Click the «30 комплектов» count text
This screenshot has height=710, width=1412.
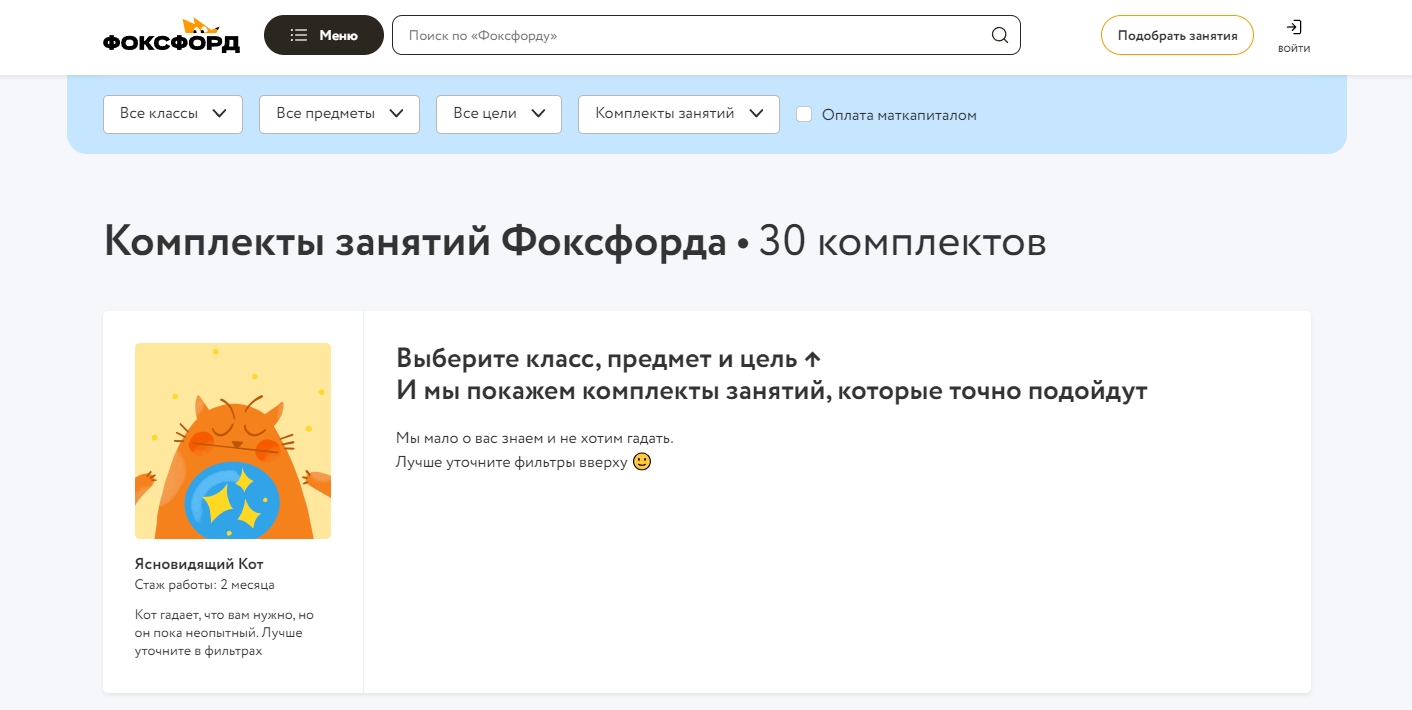click(x=902, y=243)
